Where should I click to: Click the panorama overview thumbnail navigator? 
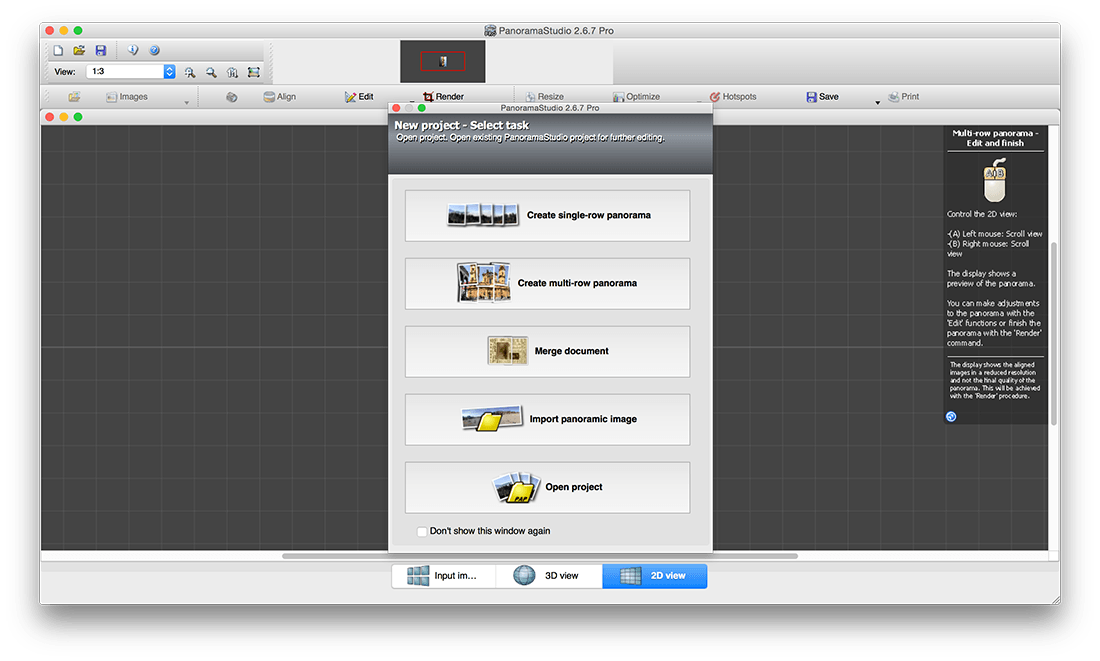[x=443, y=61]
